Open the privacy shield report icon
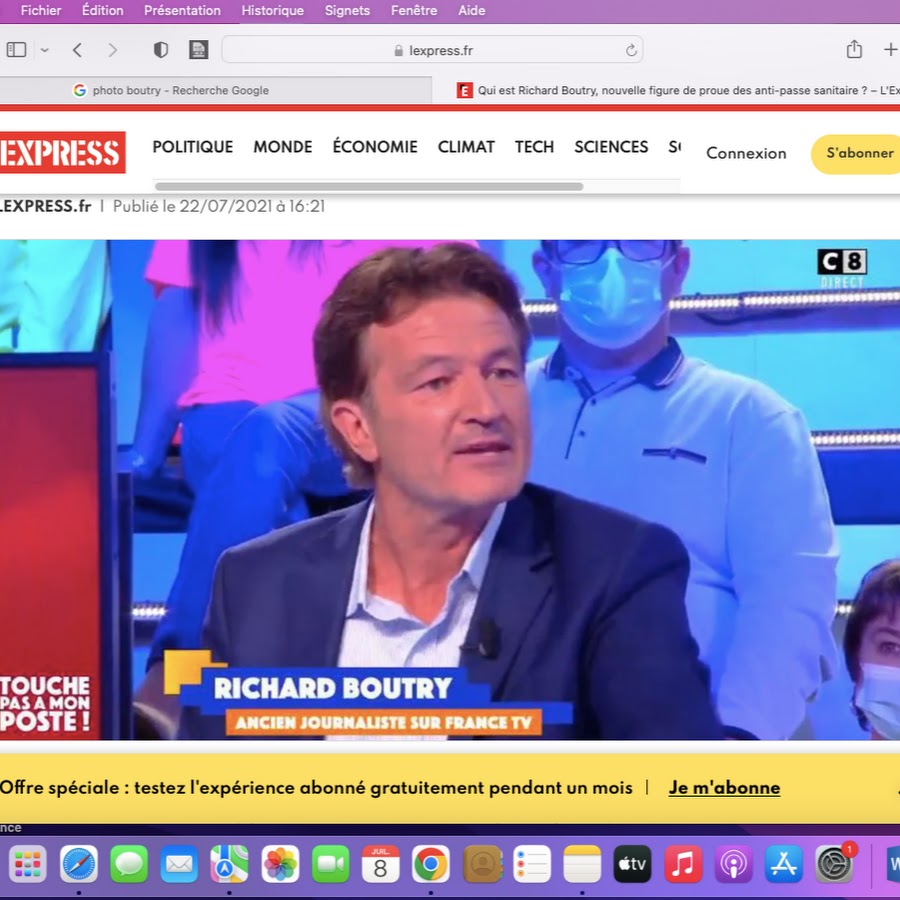 [161, 50]
